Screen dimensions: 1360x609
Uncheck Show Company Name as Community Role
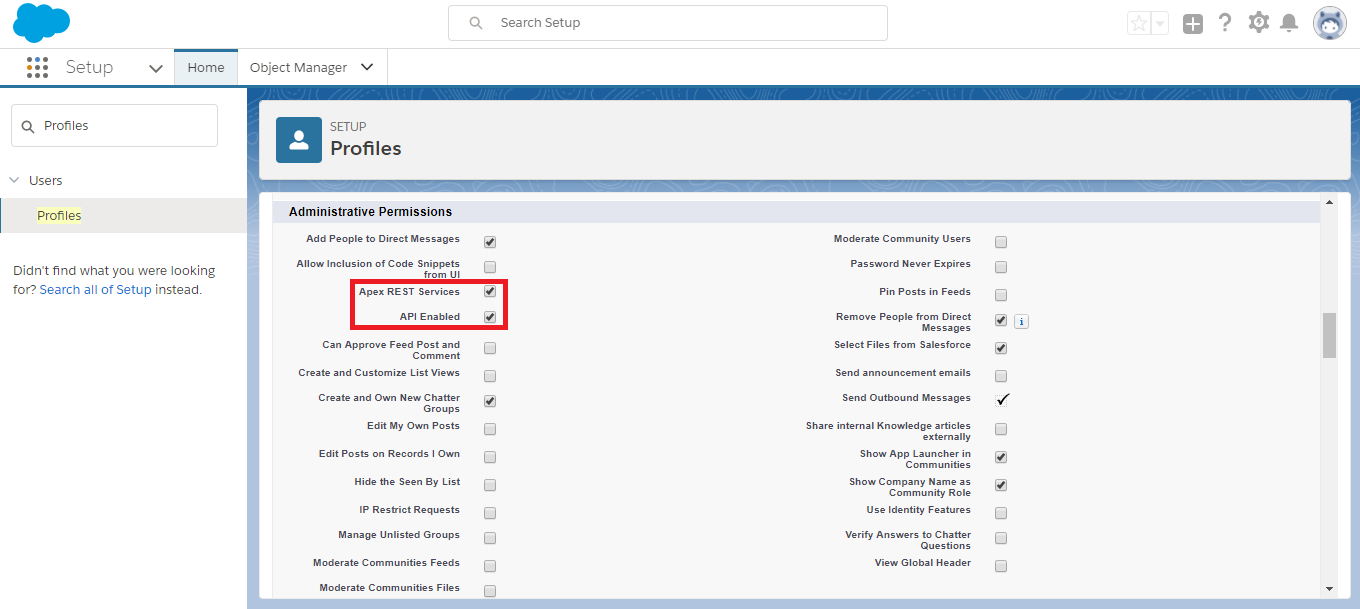coord(1001,485)
